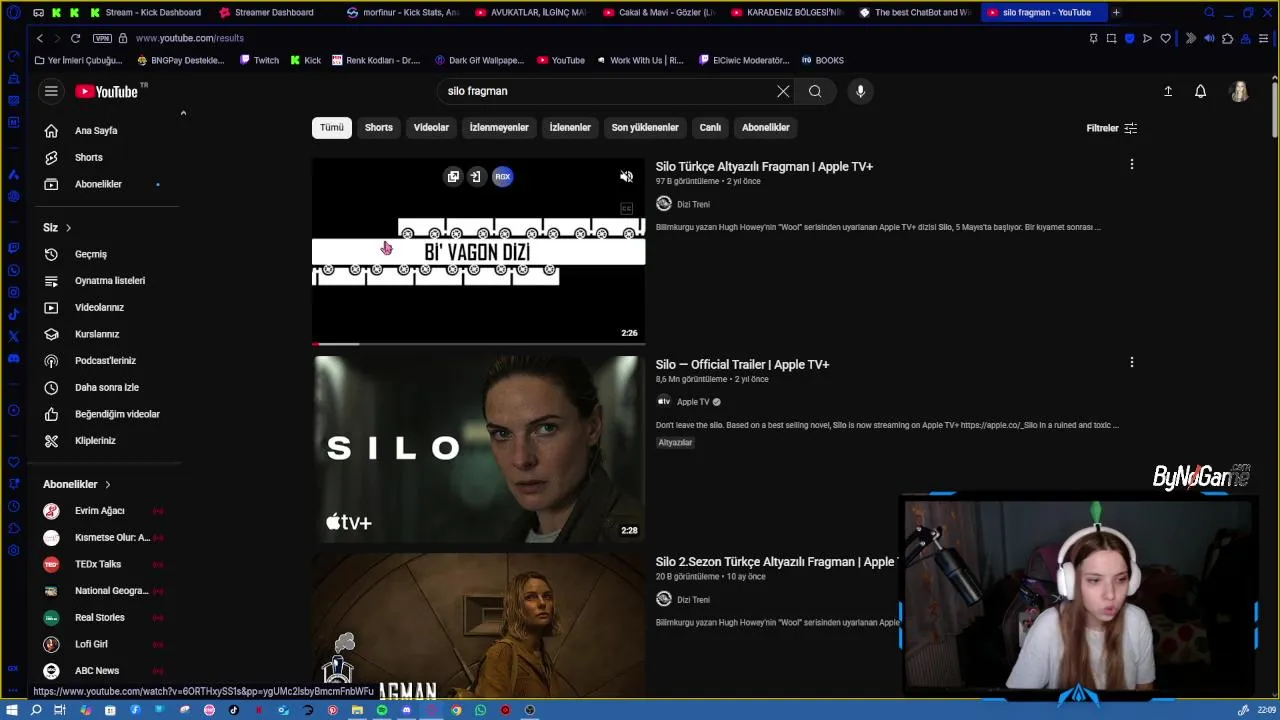The height and width of the screenshot is (720, 1280).
Task: Select the Videolar filter chip
Action: pyautogui.click(x=431, y=127)
